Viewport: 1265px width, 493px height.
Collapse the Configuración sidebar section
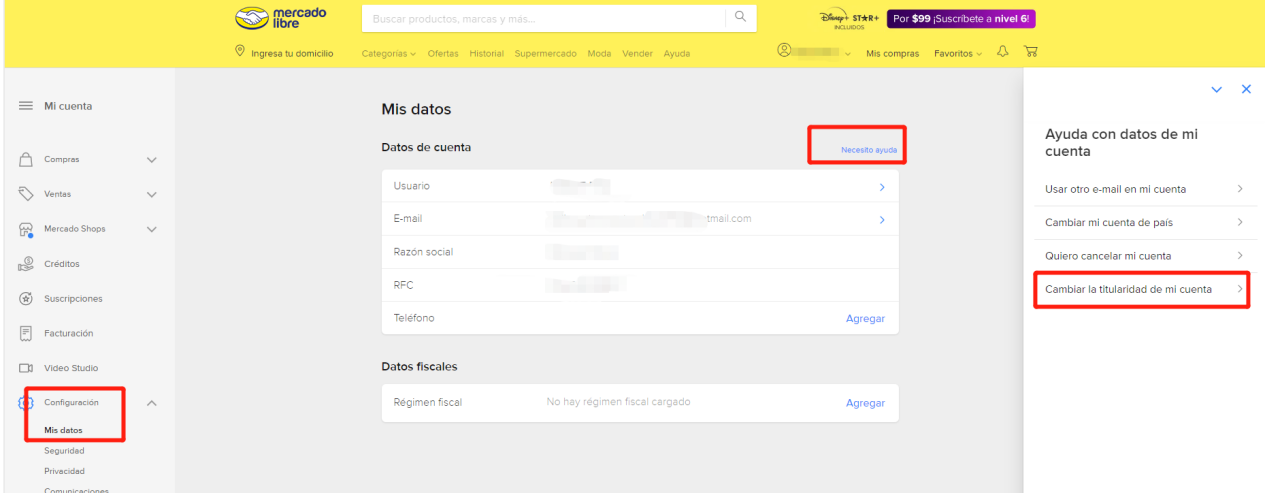point(152,403)
